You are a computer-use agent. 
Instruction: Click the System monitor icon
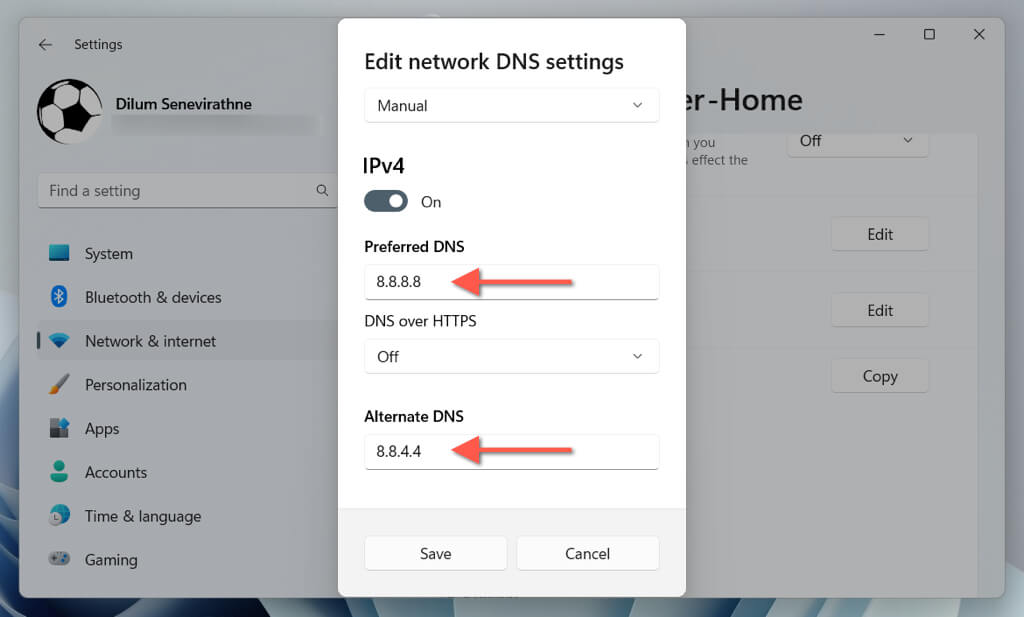59,254
